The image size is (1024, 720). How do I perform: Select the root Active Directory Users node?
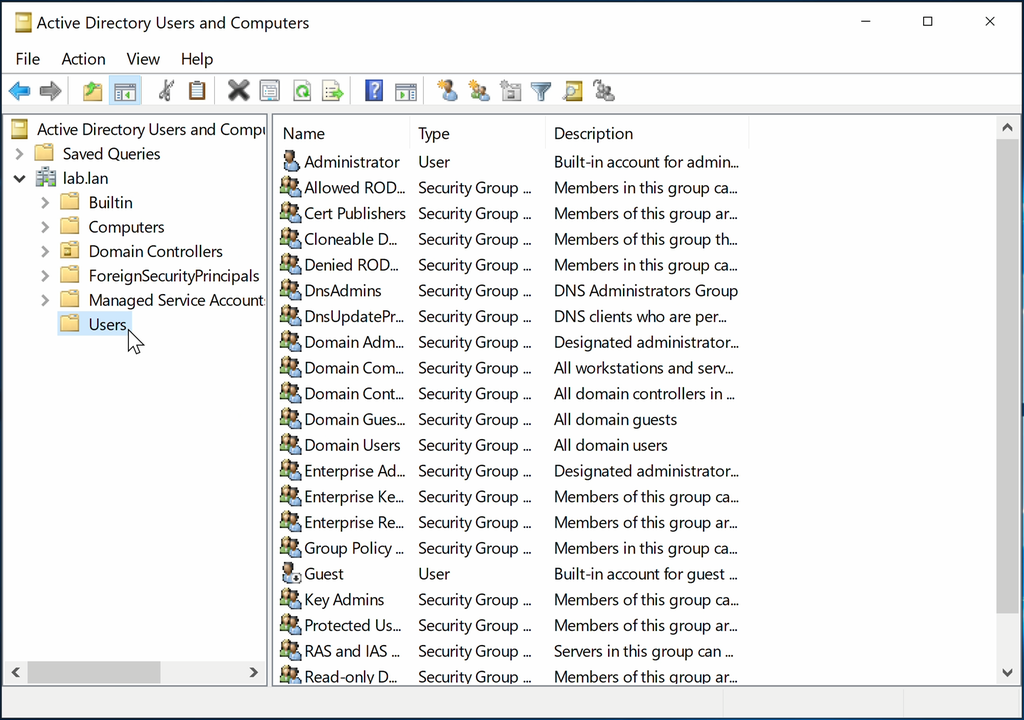point(151,129)
